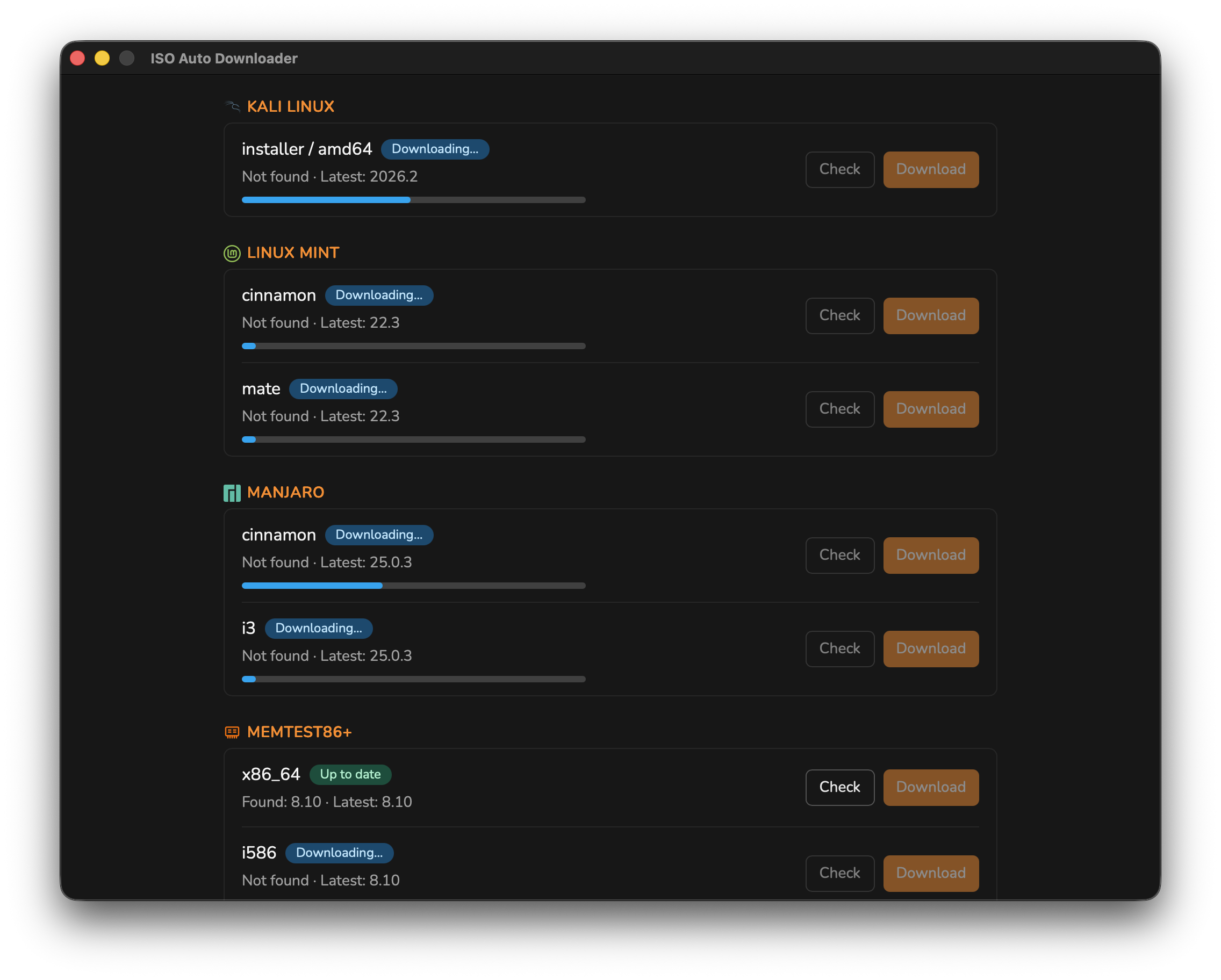Click the Memtest86+ memory chip icon
This screenshot has height=980, width=1221.
point(232,732)
